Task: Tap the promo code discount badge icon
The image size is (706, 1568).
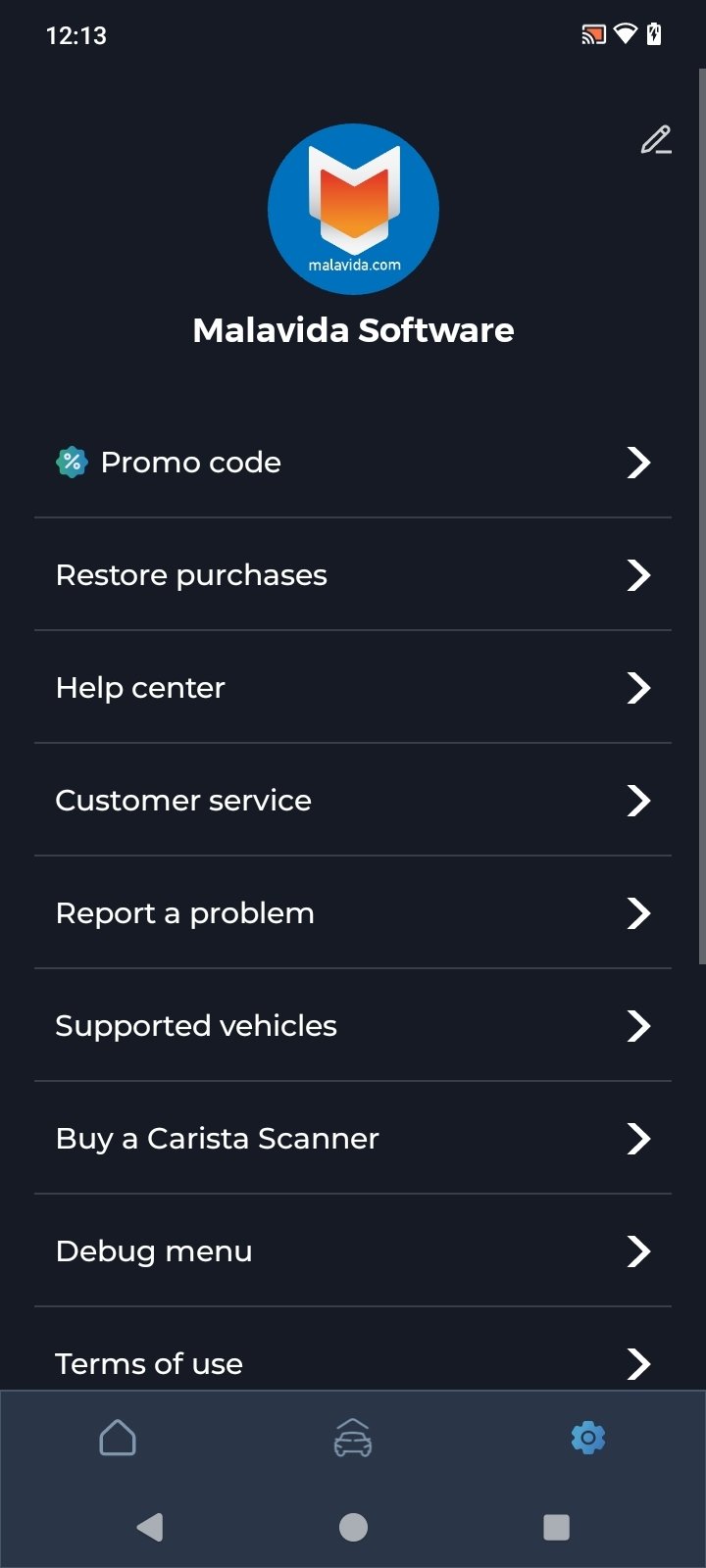Action: coord(72,462)
